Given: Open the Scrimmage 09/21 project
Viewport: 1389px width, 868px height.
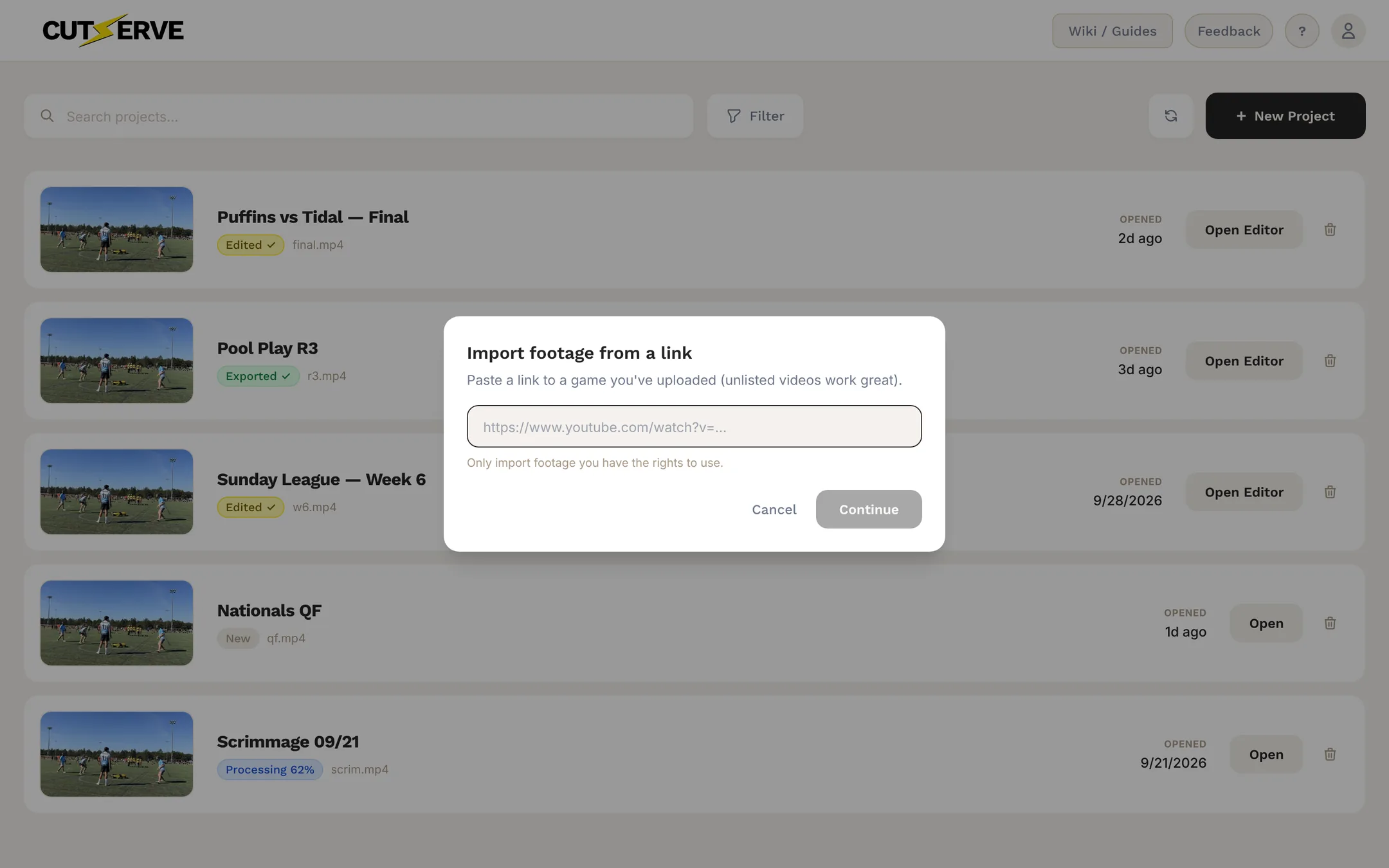Looking at the screenshot, I should click(1266, 754).
